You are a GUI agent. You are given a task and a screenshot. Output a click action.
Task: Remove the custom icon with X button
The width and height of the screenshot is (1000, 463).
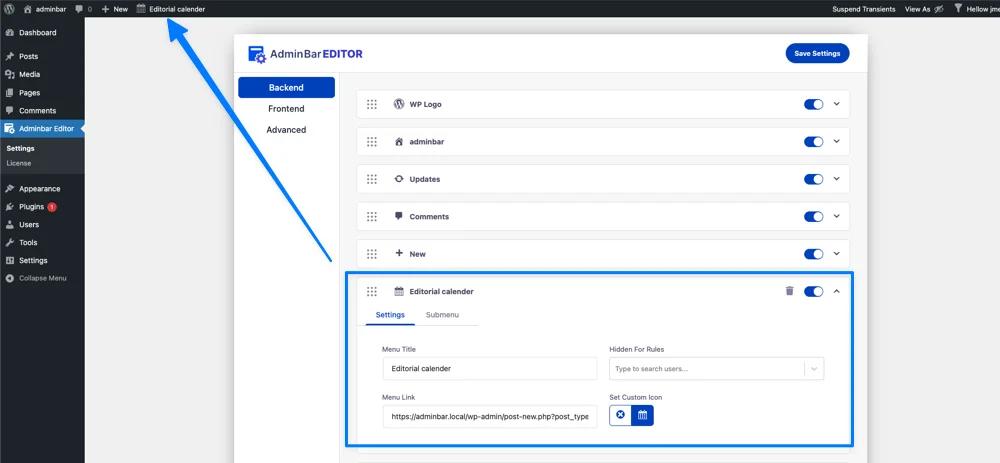[620, 415]
